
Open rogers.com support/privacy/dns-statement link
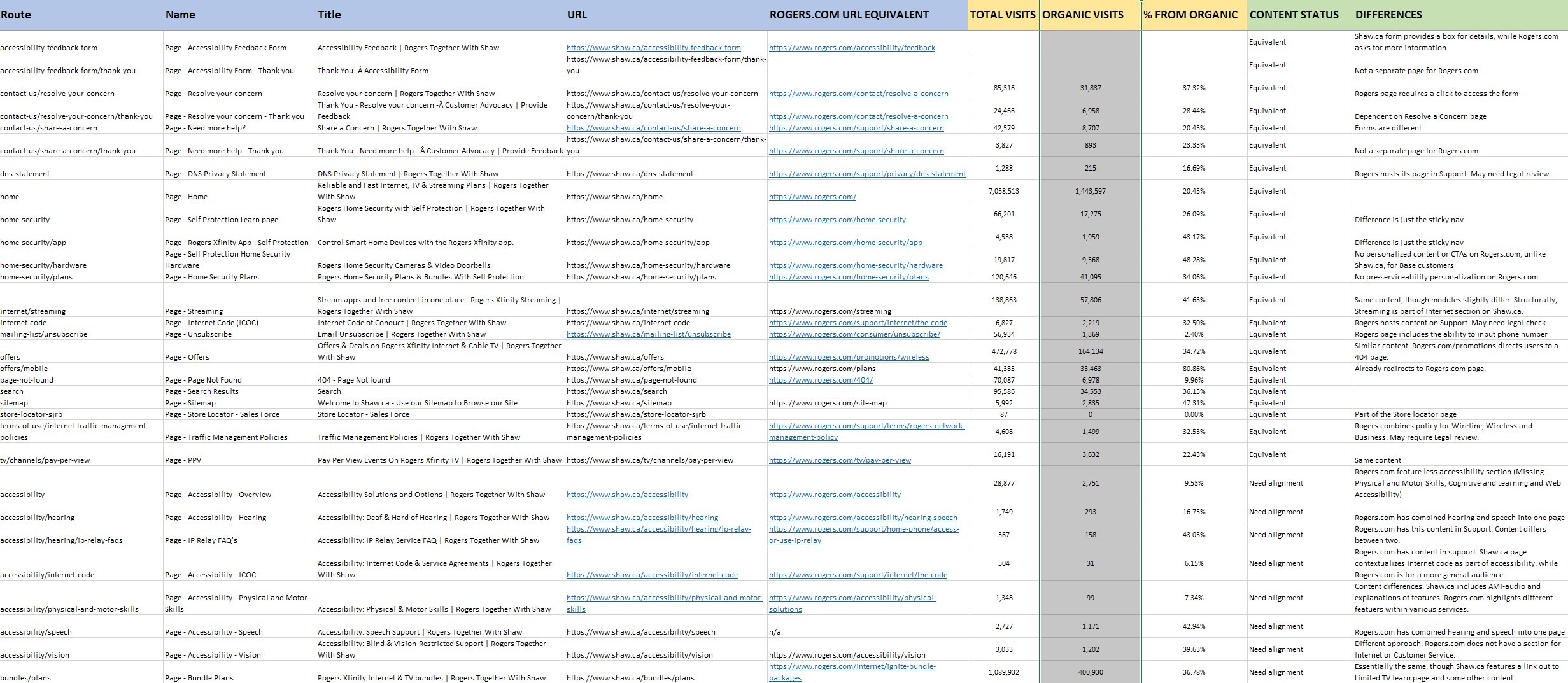tap(867, 174)
